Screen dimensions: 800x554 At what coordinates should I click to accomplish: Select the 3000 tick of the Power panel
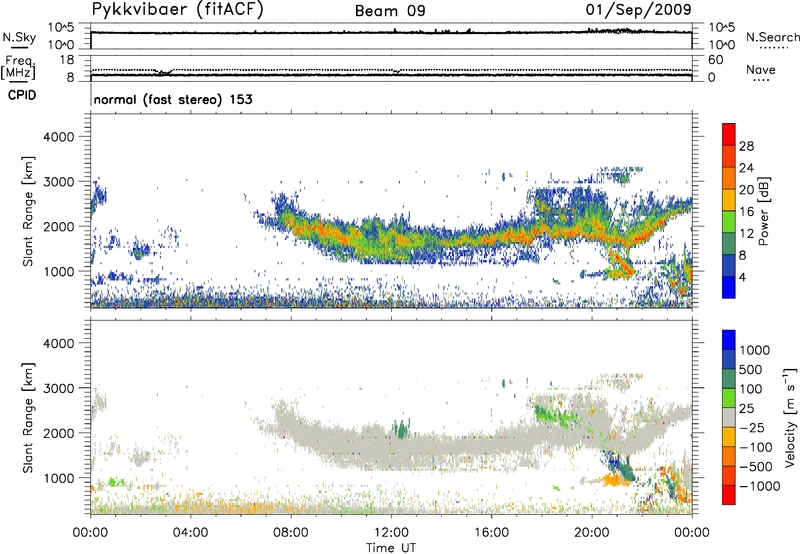tap(59, 182)
